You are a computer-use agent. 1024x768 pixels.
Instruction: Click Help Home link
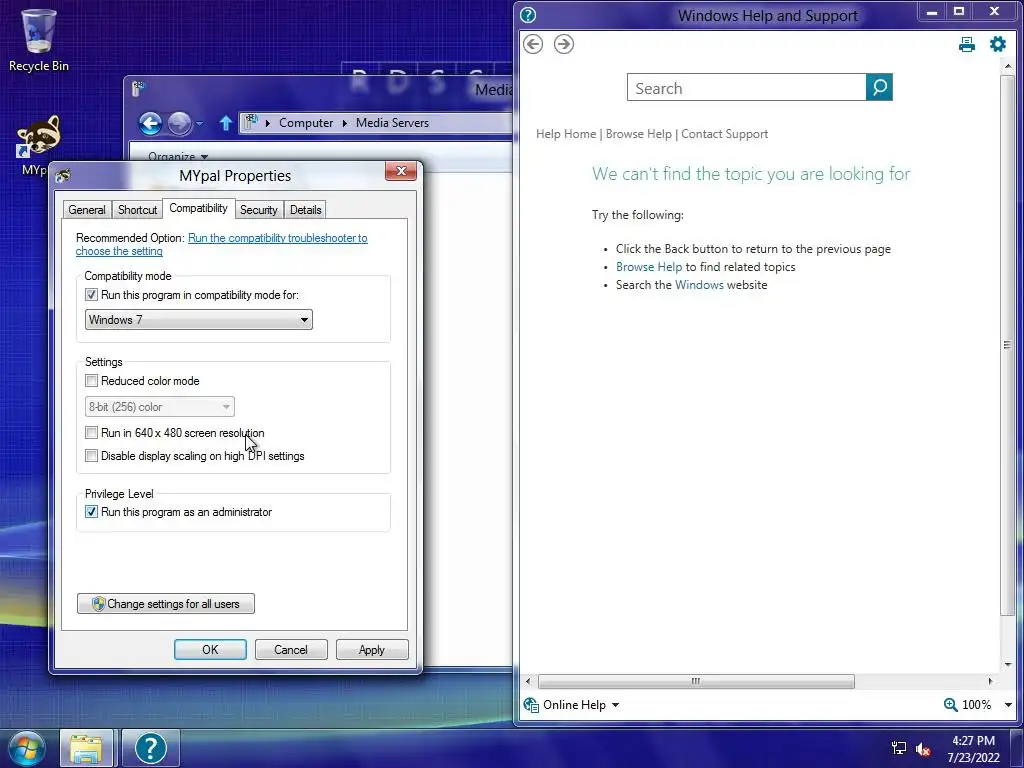click(x=566, y=134)
